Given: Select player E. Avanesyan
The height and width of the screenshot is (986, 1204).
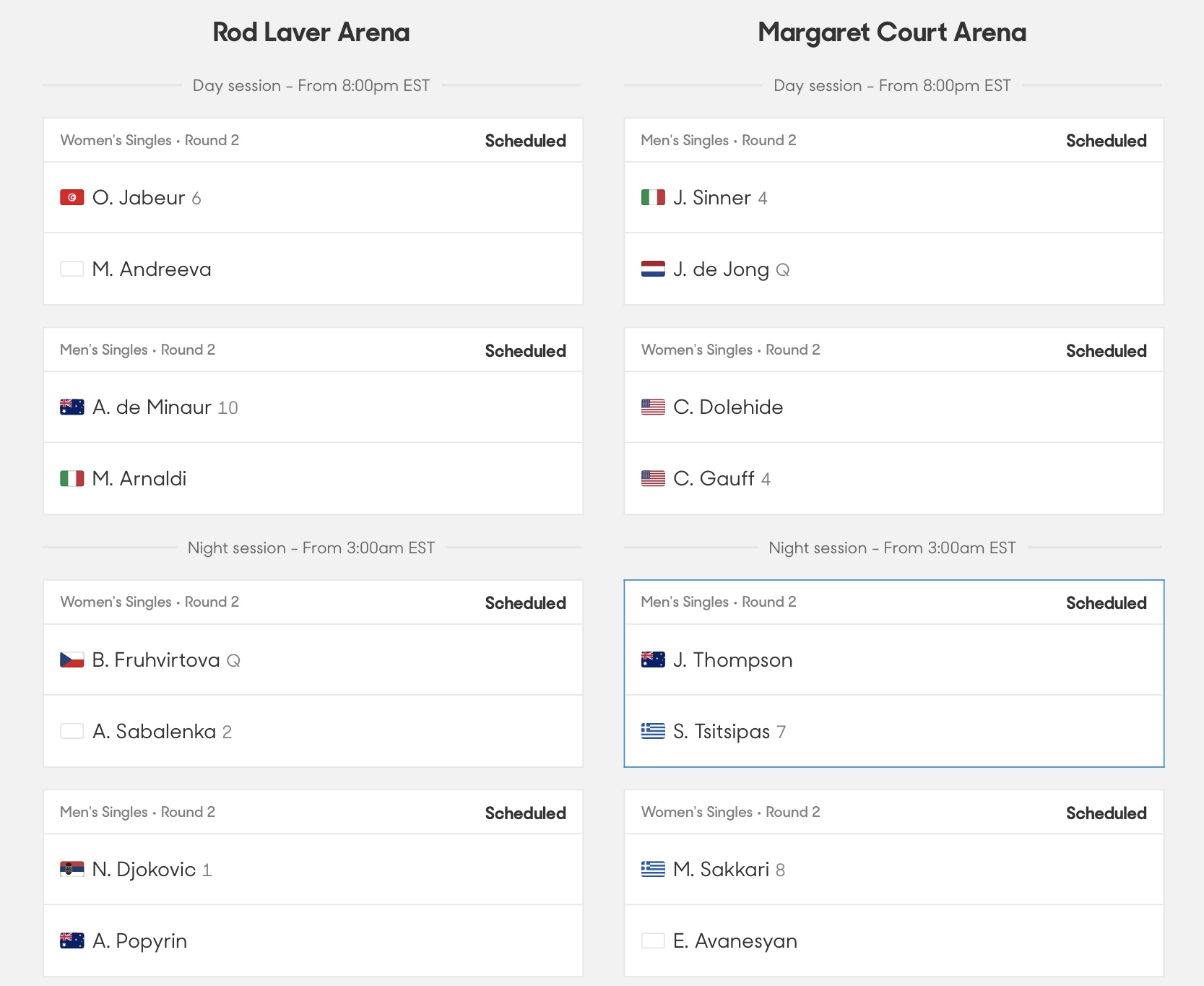Looking at the screenshot, I should tap(735, 940).
